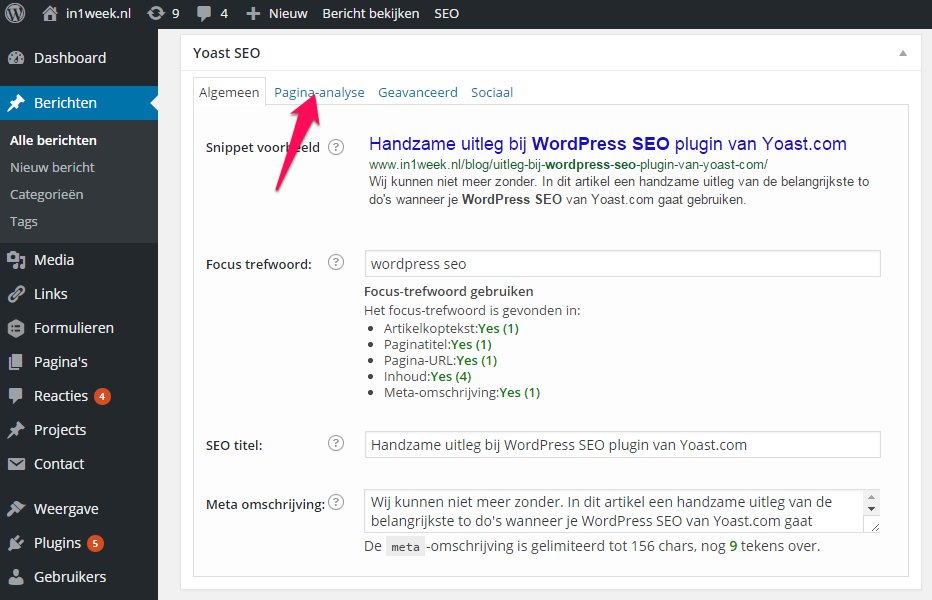Open Media in sidebar

(53, 260)
